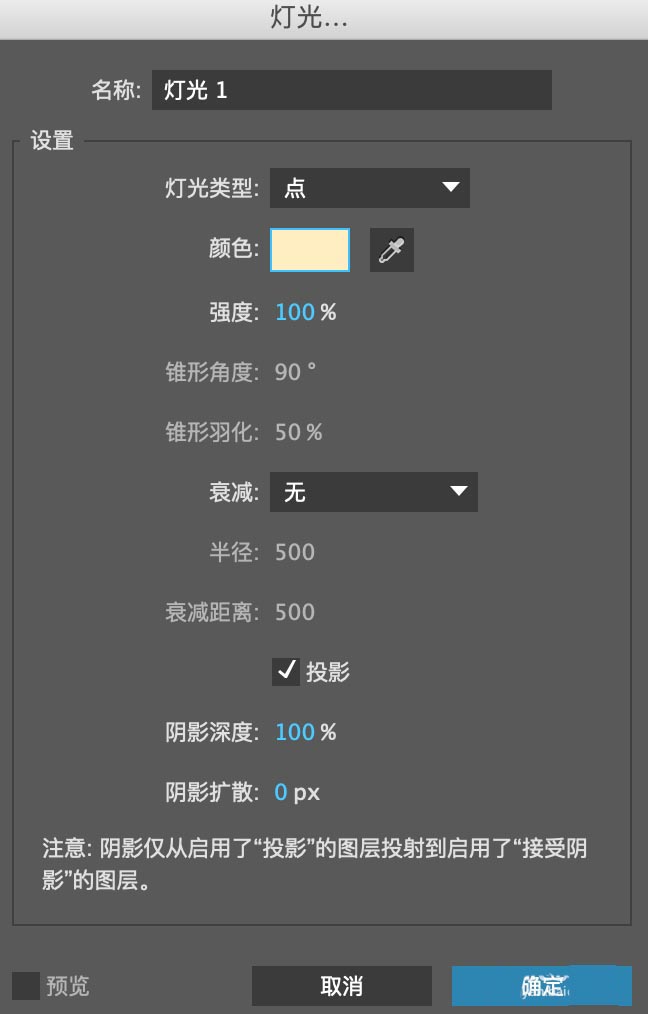Click the 强度 intensity value 100
This screenshot has height=1014, width=648.
pyautogui.click(x=295, y=312)
